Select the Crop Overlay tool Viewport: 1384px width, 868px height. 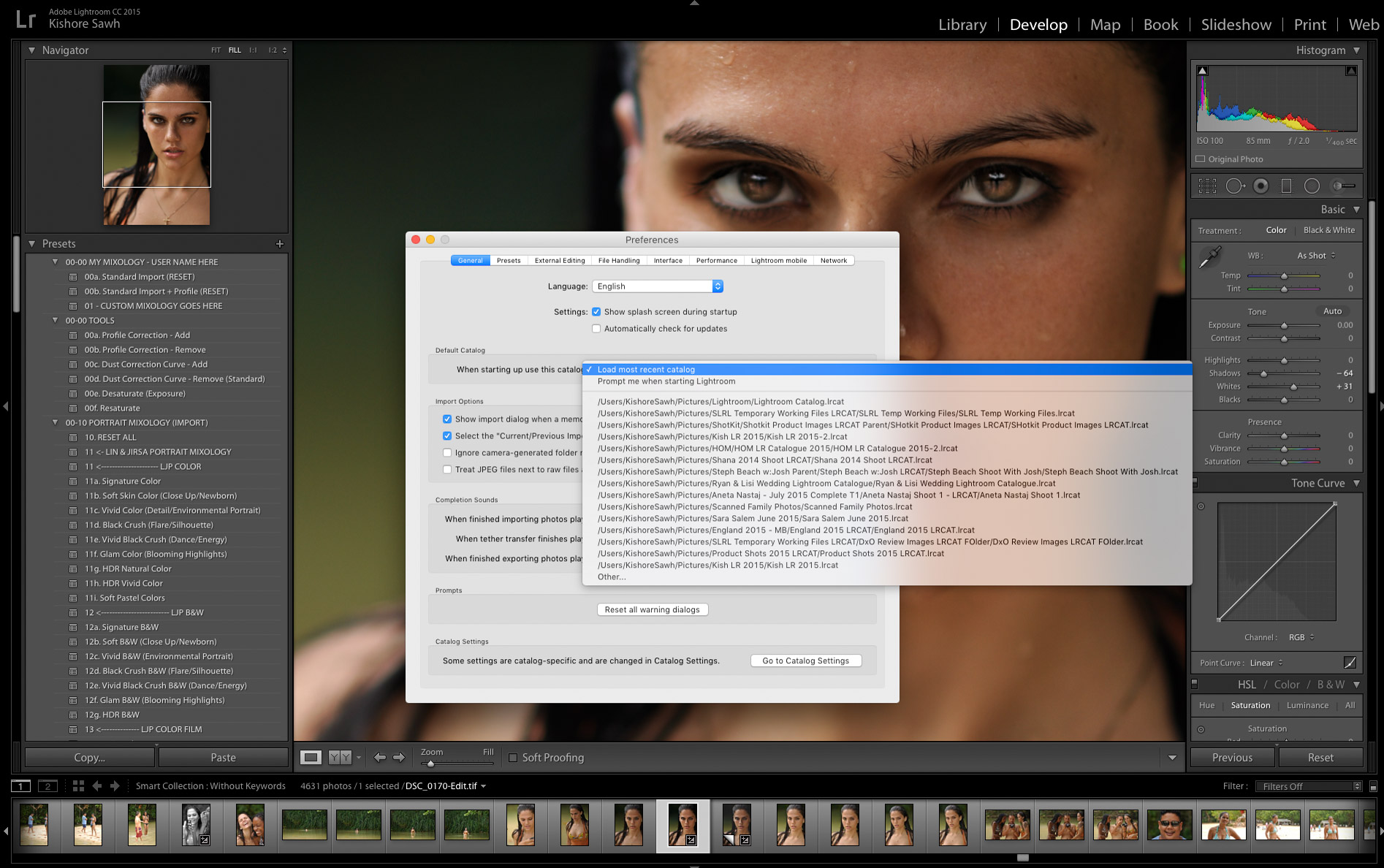(x=1207, y=186)
